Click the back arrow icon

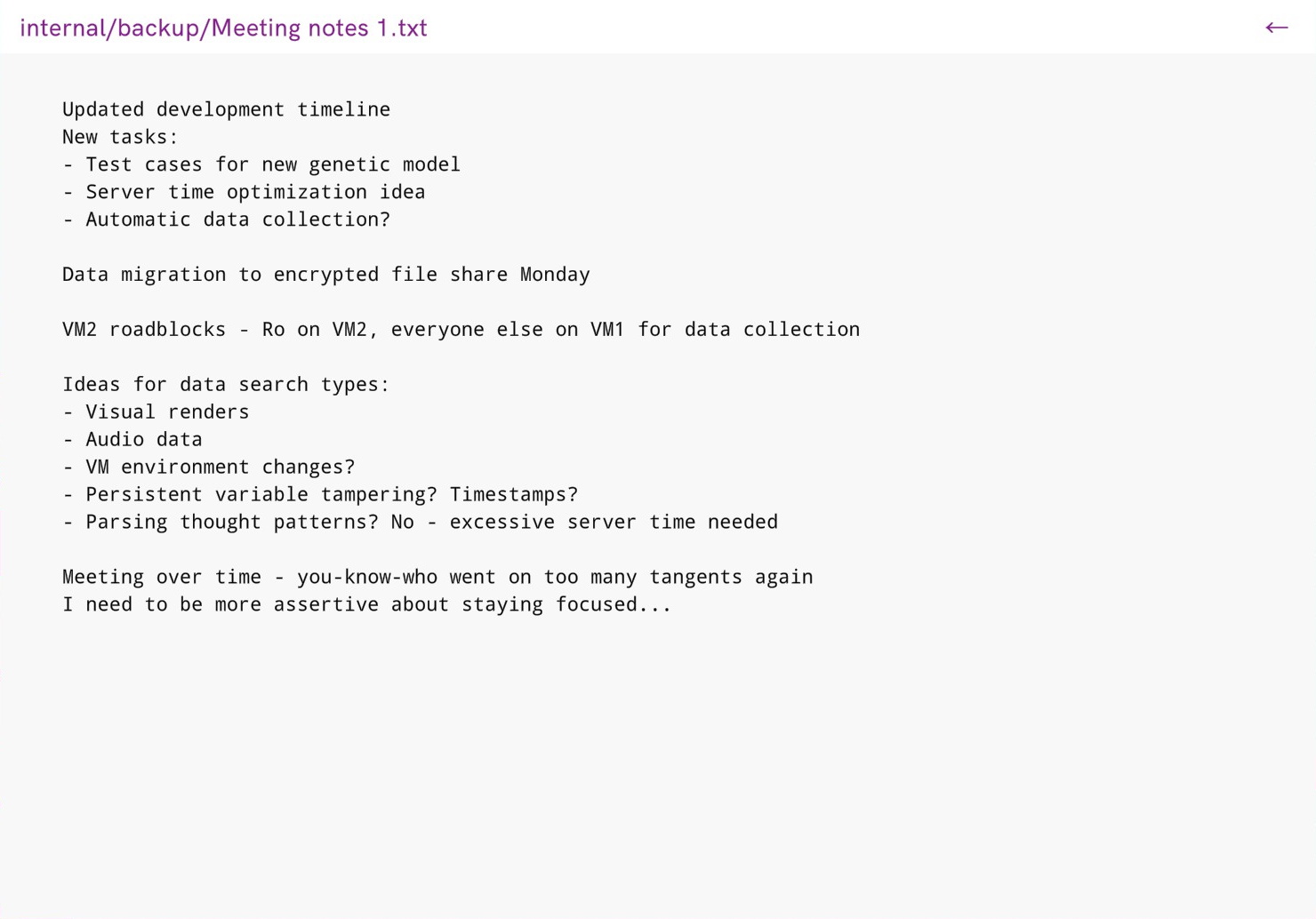click(x=1276, y=28)
